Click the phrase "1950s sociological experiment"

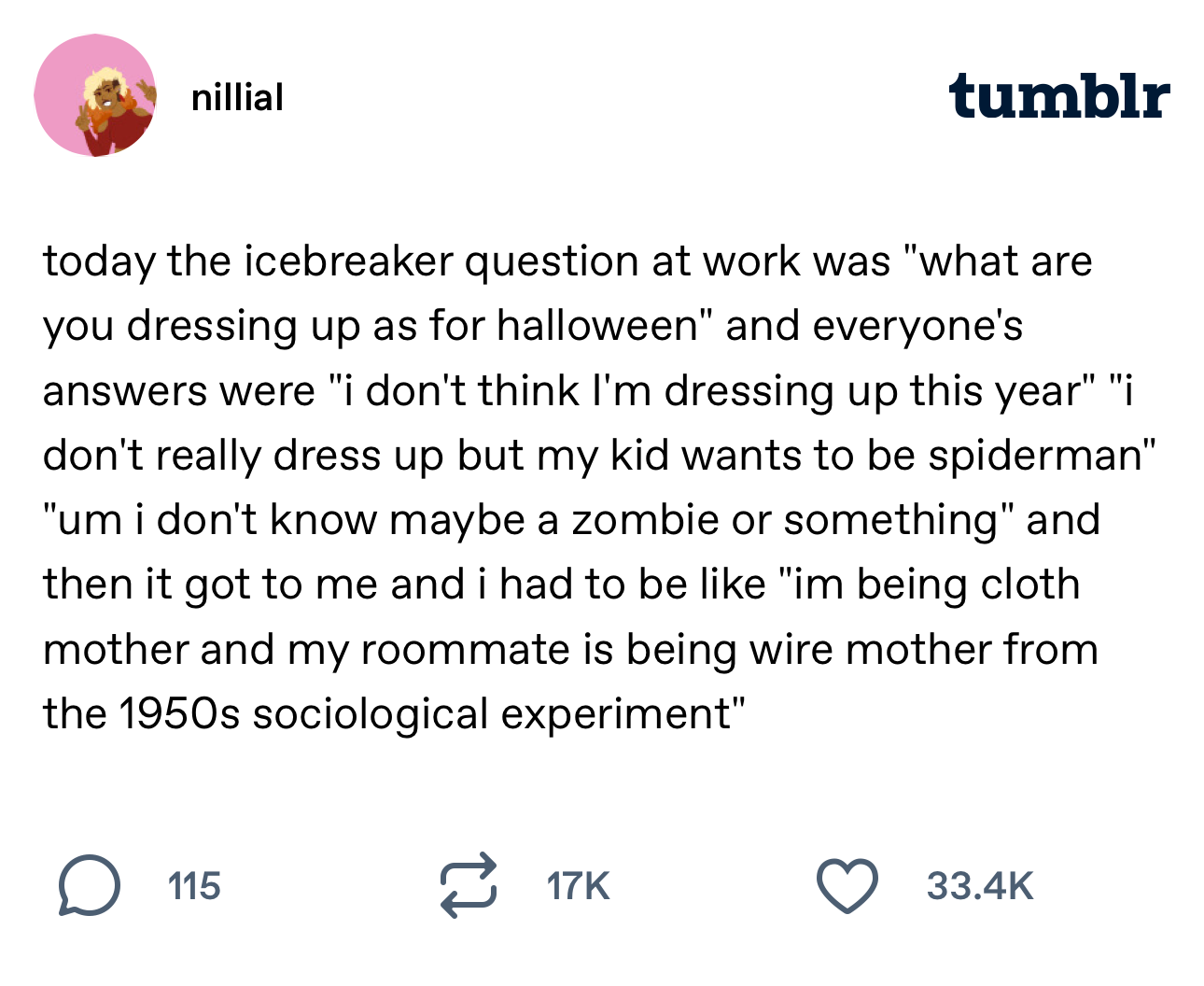click(430, 714)
